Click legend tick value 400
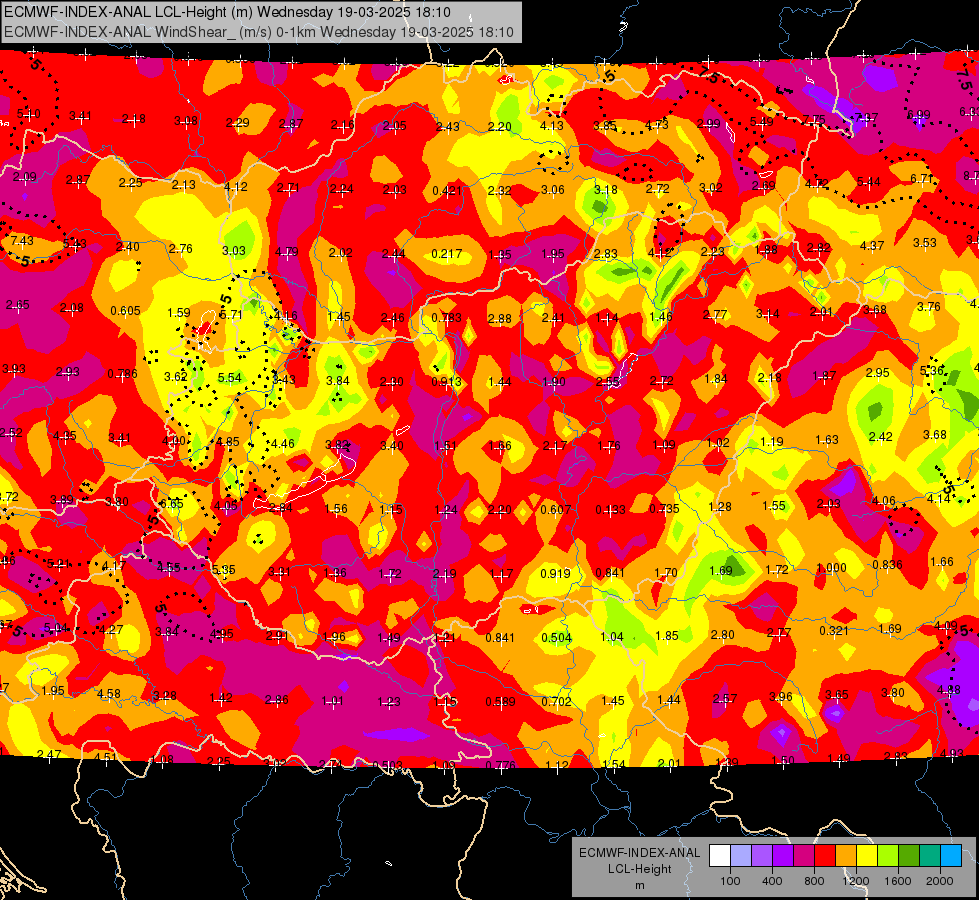This screenshot has width=979, height=900. click(x=772, y=881)
